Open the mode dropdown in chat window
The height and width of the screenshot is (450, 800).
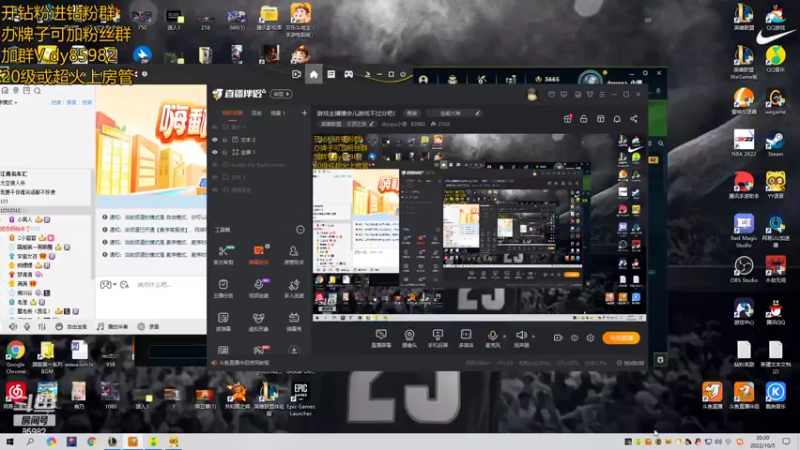point(9,103)
